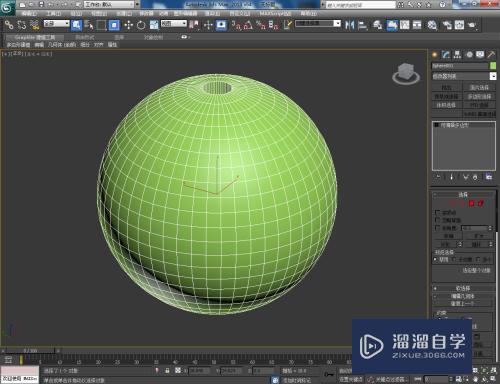Screen dimensions: 500x384
Task: Open Select by Name dialog icon
Action: click(89, 25)
